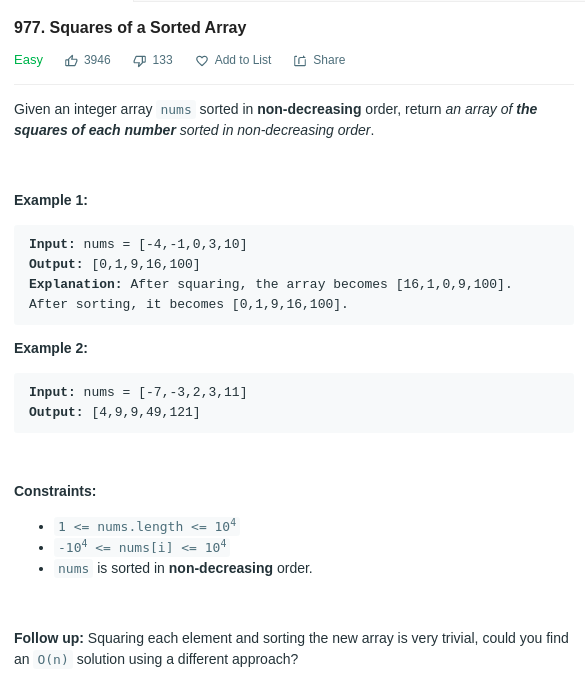Open the Add to List option
The width and height of the screenshot is (585, 683).
[243, 60]
